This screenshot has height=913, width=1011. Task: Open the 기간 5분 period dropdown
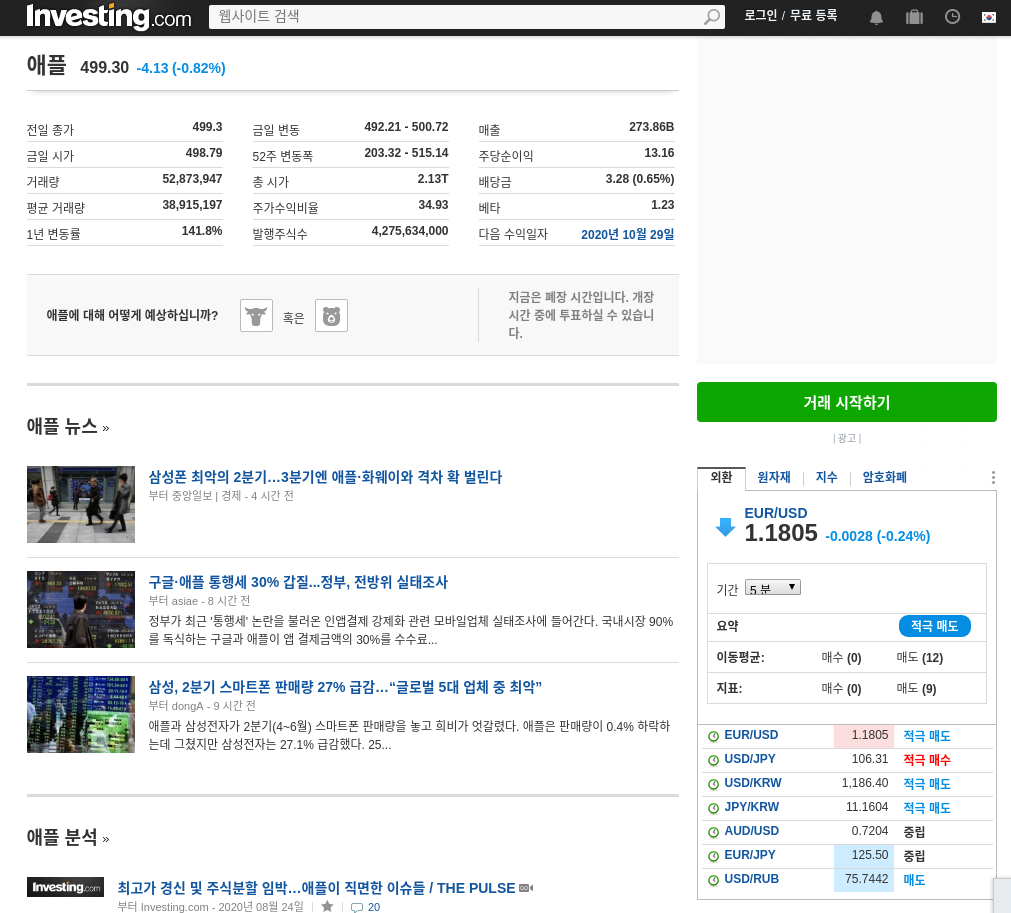772,587
